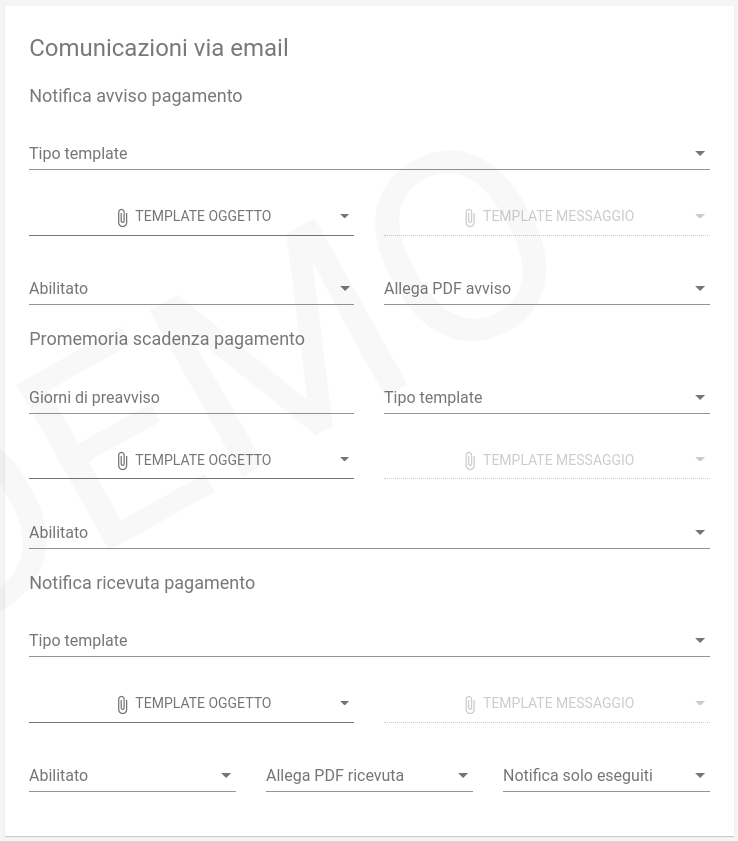Click paperclip icon of Notifica ricevuta Template Oggetto
738x841 pixels.
(122, 704)
